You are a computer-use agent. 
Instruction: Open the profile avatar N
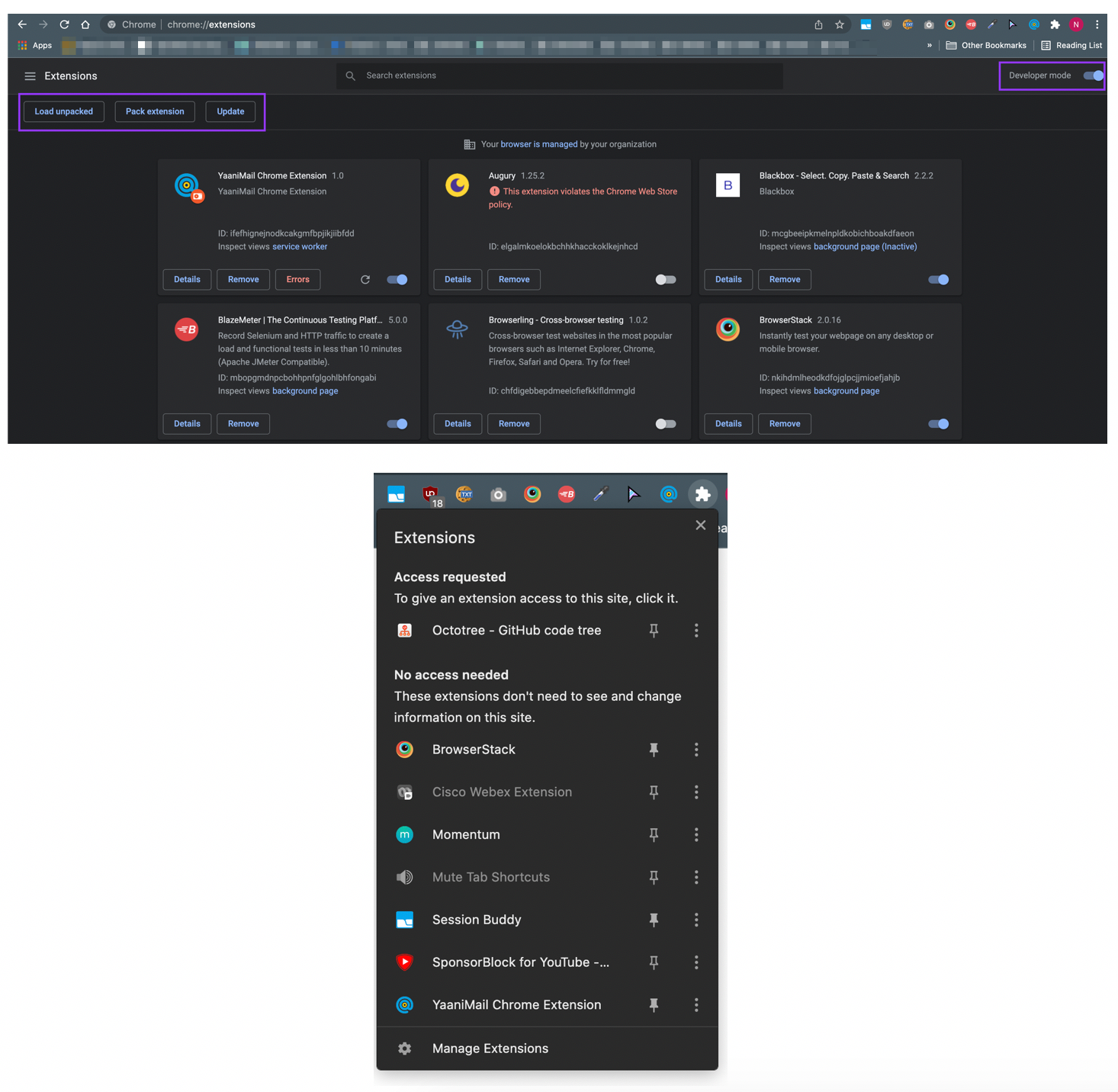[1076, 24]
